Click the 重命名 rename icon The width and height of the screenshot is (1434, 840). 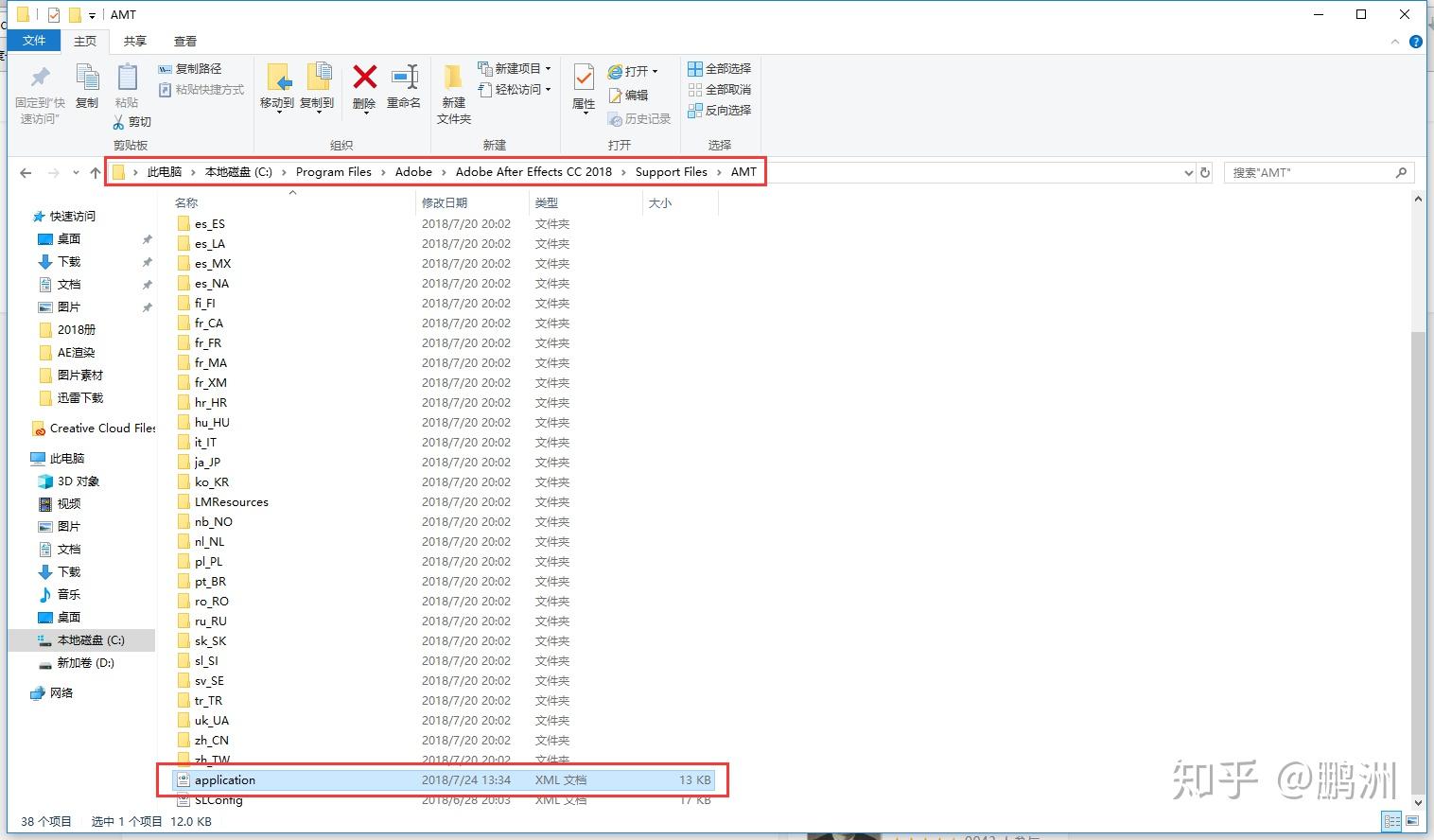[x=404, y=77]
